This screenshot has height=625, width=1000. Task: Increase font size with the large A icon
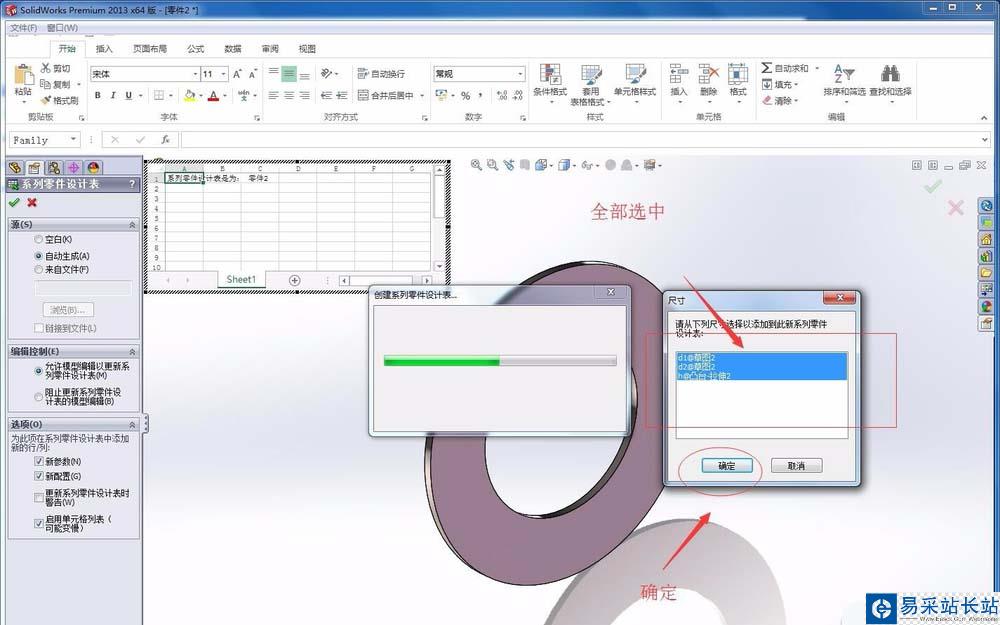coord(237,74)
